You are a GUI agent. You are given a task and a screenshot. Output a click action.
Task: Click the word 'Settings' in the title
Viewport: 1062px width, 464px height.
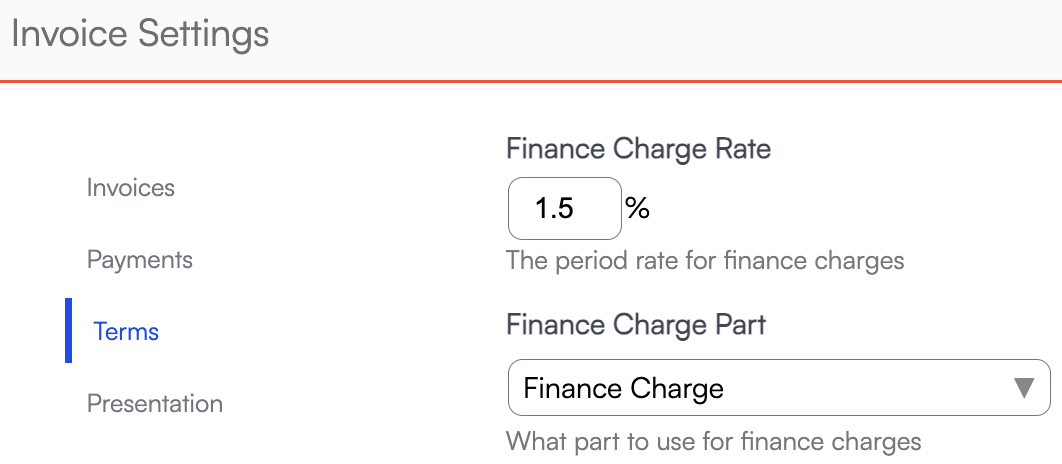[204, 34]
